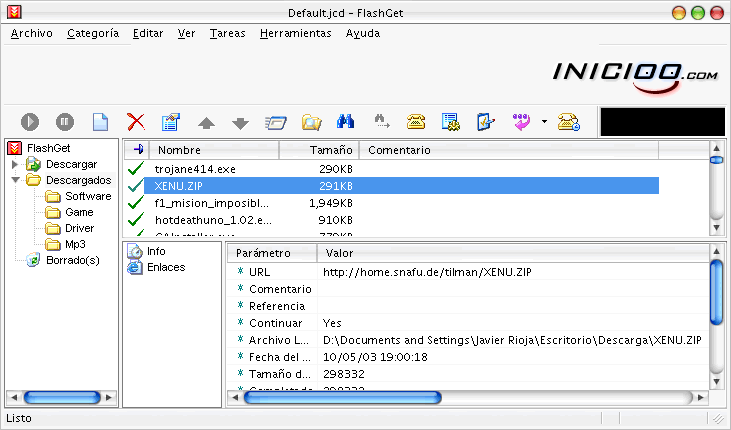Select the f1_mision_imposibl... download row

click(392, 203)
